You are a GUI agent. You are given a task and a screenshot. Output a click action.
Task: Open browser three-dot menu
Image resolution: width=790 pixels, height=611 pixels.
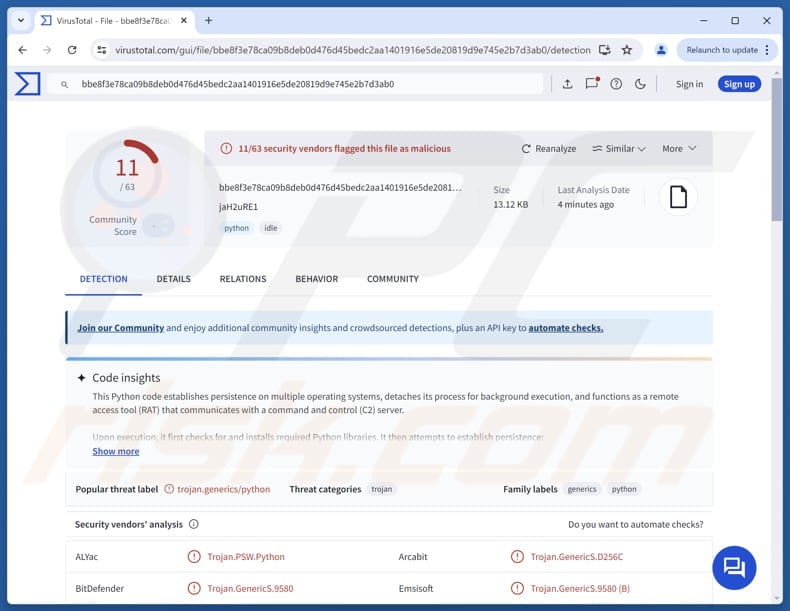[767, 50]
